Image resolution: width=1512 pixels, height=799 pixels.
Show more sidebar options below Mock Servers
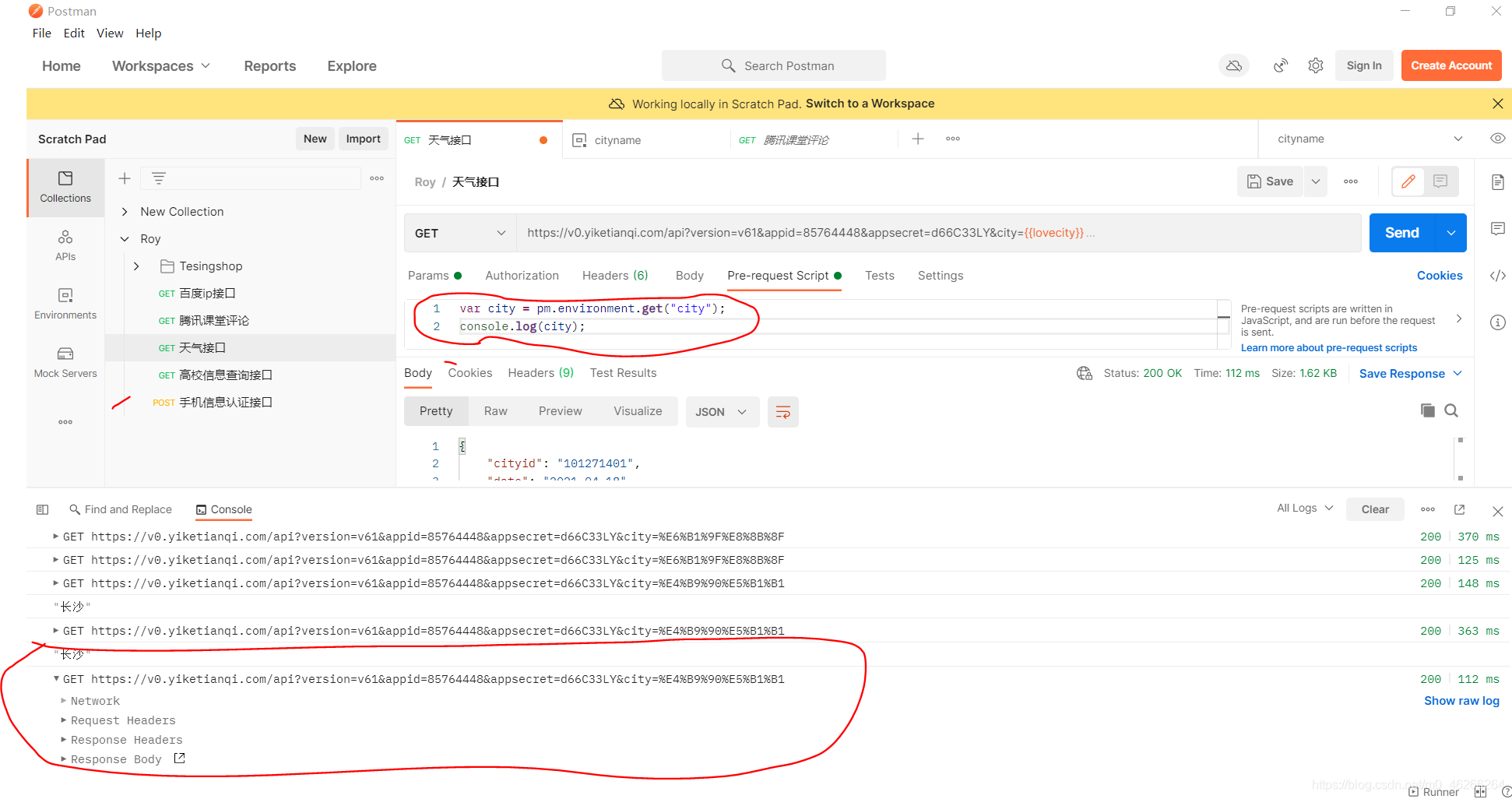pos(65,422)
